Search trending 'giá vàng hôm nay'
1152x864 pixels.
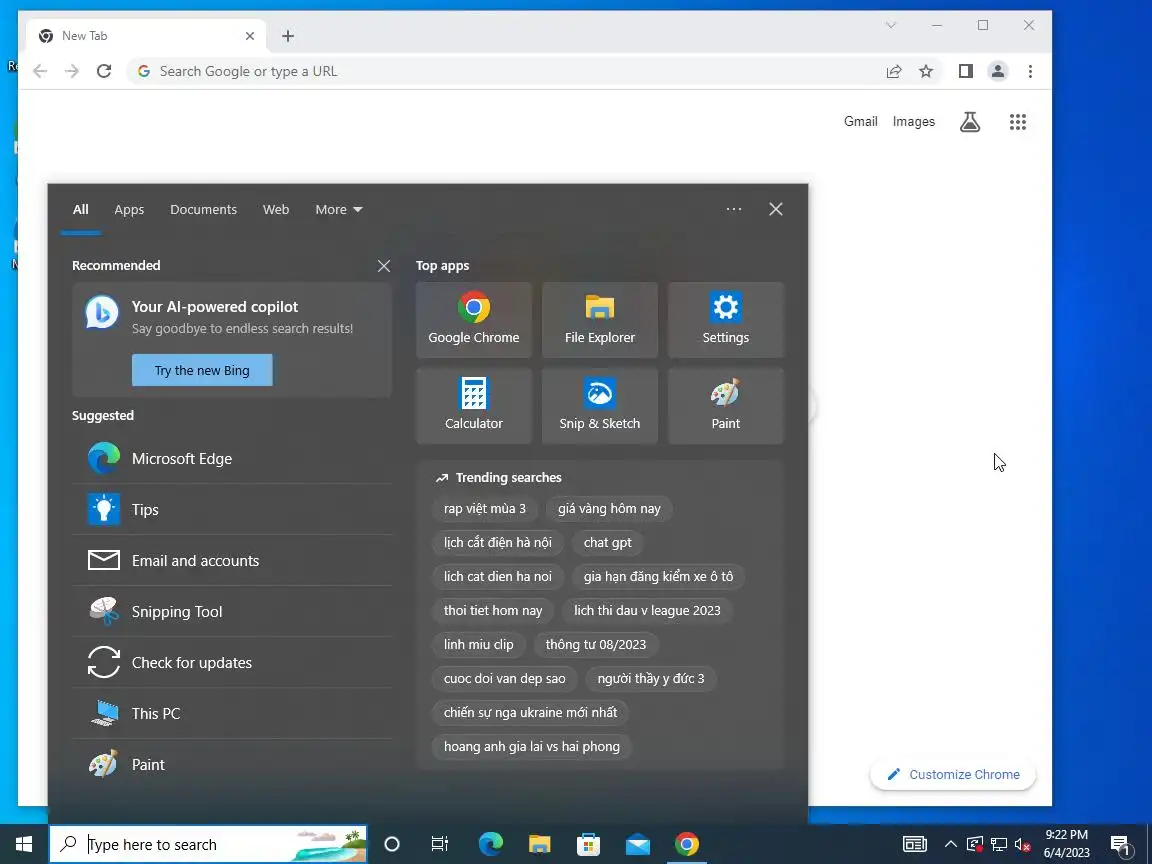pyautogui.click(x=609, y=508)
